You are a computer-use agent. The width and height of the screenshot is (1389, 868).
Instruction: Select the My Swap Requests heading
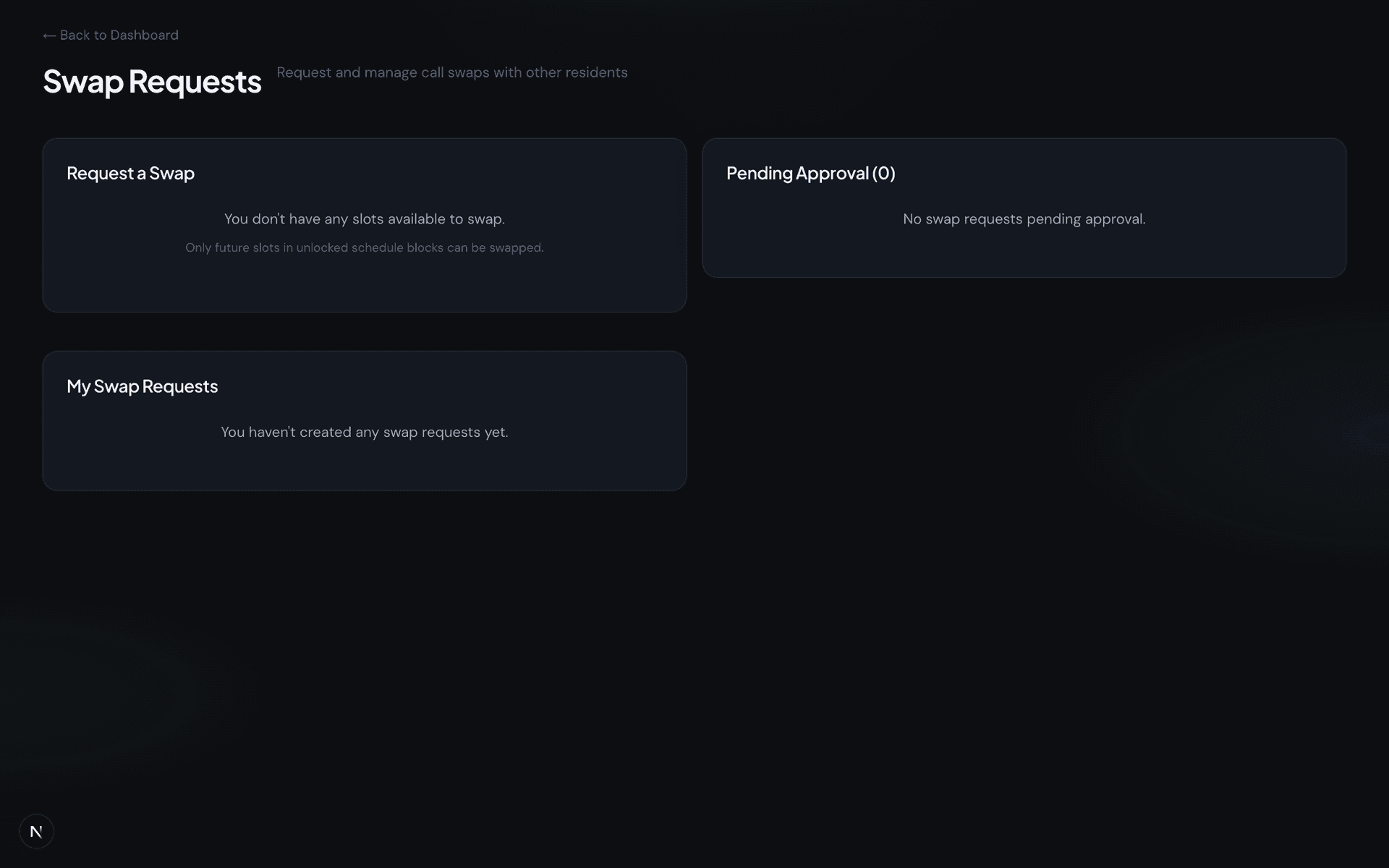[x=142, y=386]
